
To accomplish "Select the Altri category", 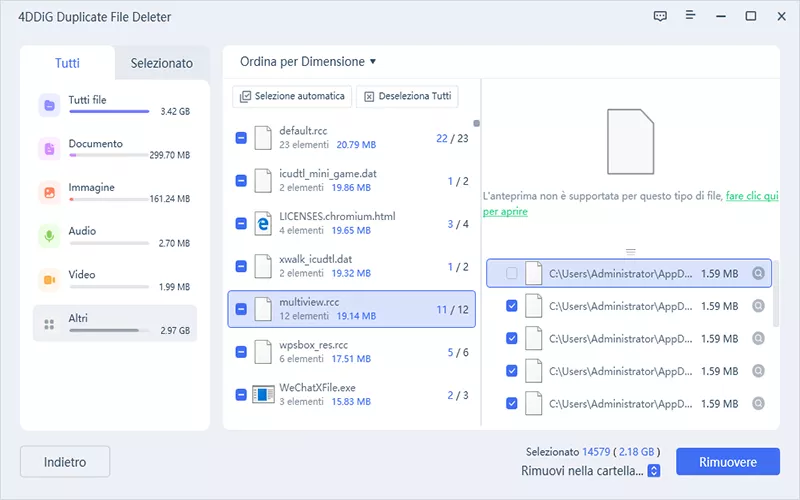I will click(x=115, y=323).
